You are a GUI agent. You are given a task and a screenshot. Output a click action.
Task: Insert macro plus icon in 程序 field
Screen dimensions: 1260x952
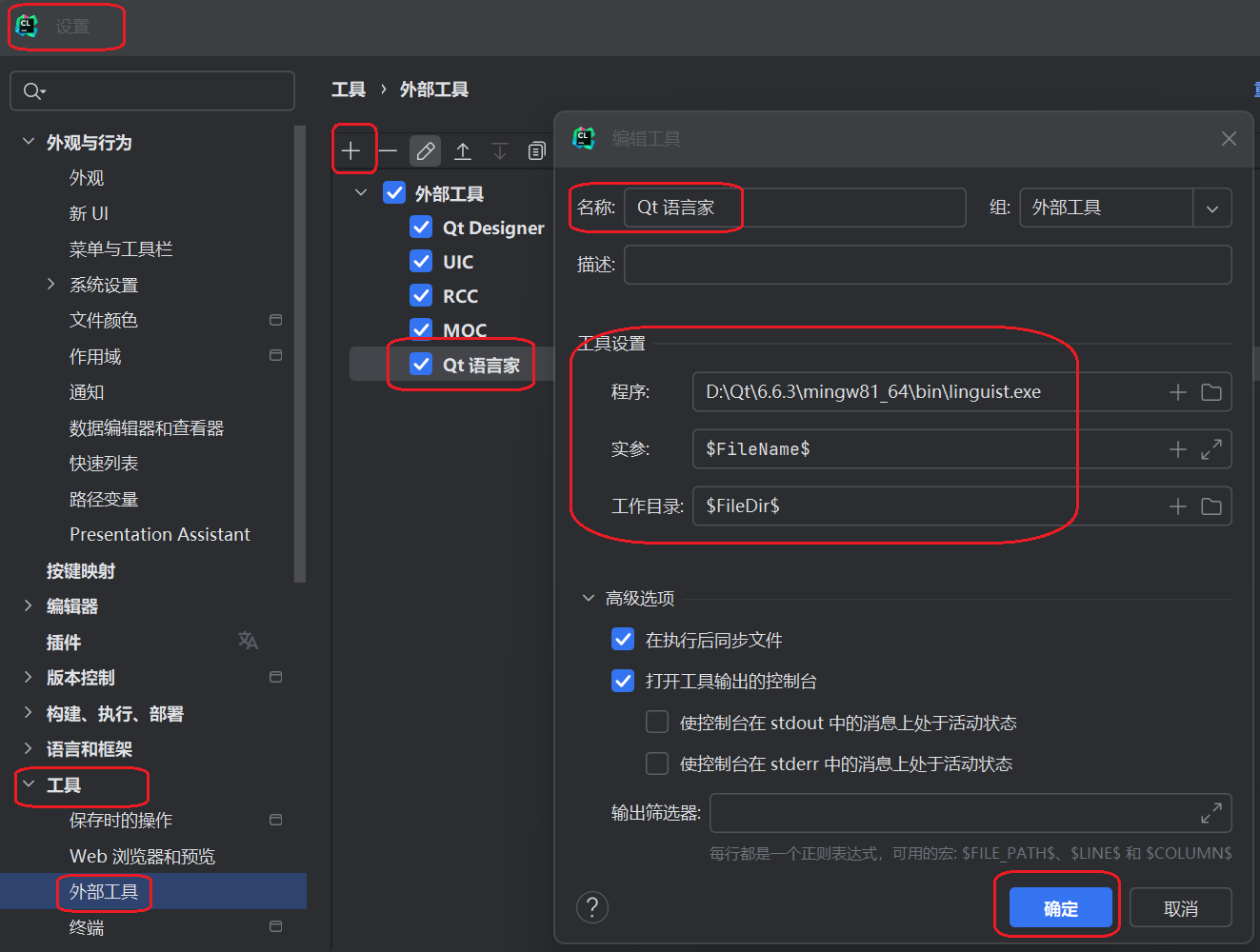click(x=1178, y=392)
